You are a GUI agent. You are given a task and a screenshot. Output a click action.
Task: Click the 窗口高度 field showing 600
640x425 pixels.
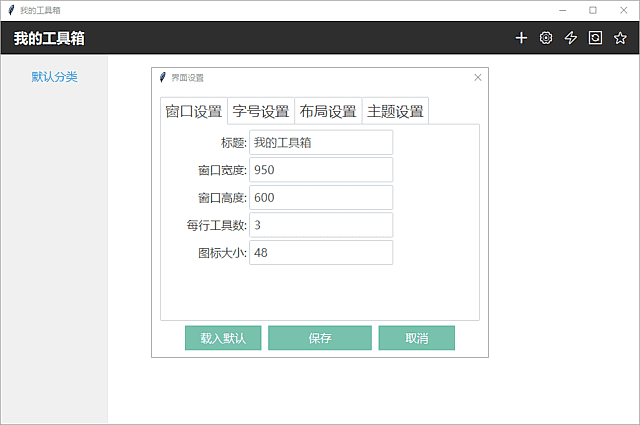[321, 198]
